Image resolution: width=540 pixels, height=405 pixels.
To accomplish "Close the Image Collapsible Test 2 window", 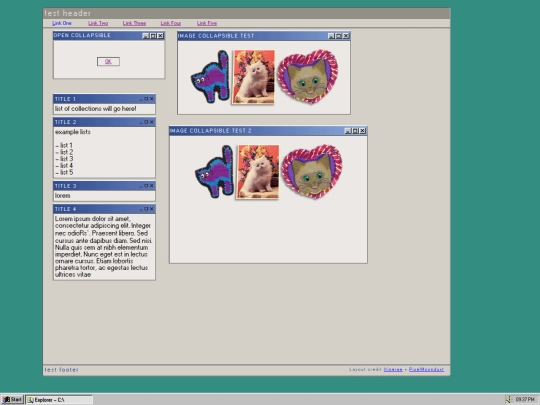I will 363,131.
